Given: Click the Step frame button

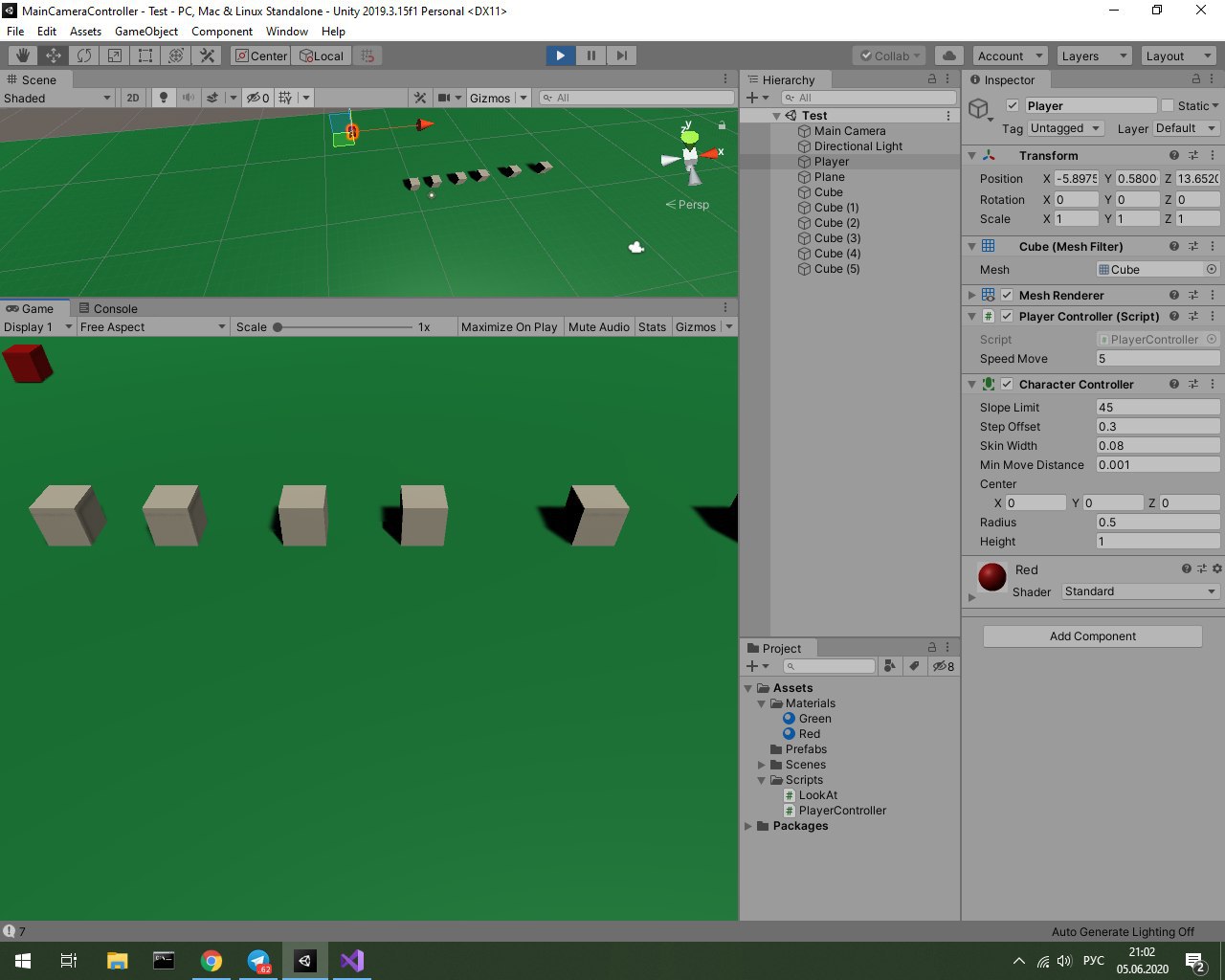Looking at the screenshot, I should click(621, 56).
